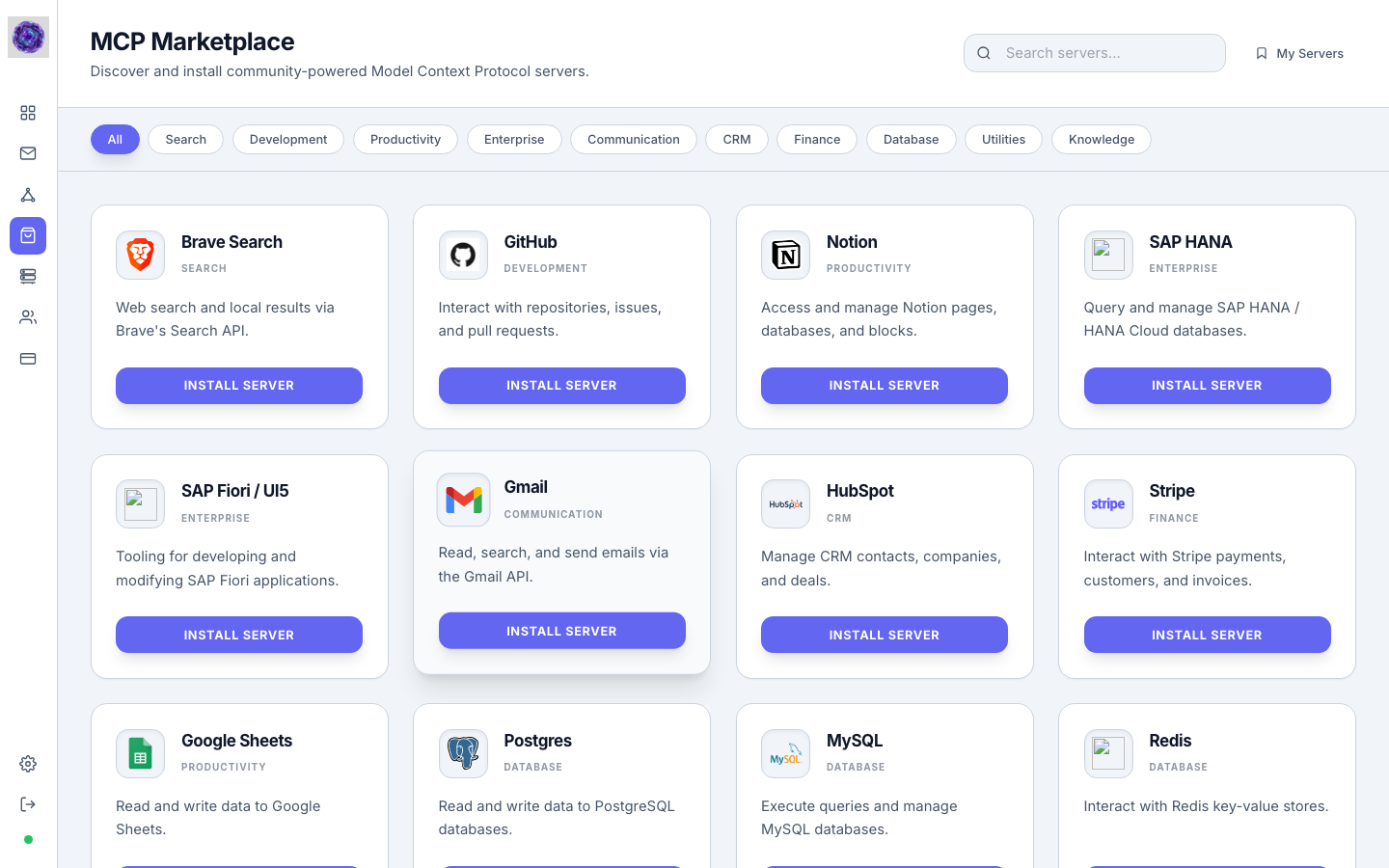Filter by Enterprise category
Viewport: 1389px width, 868px height.
tap(514, 140)
